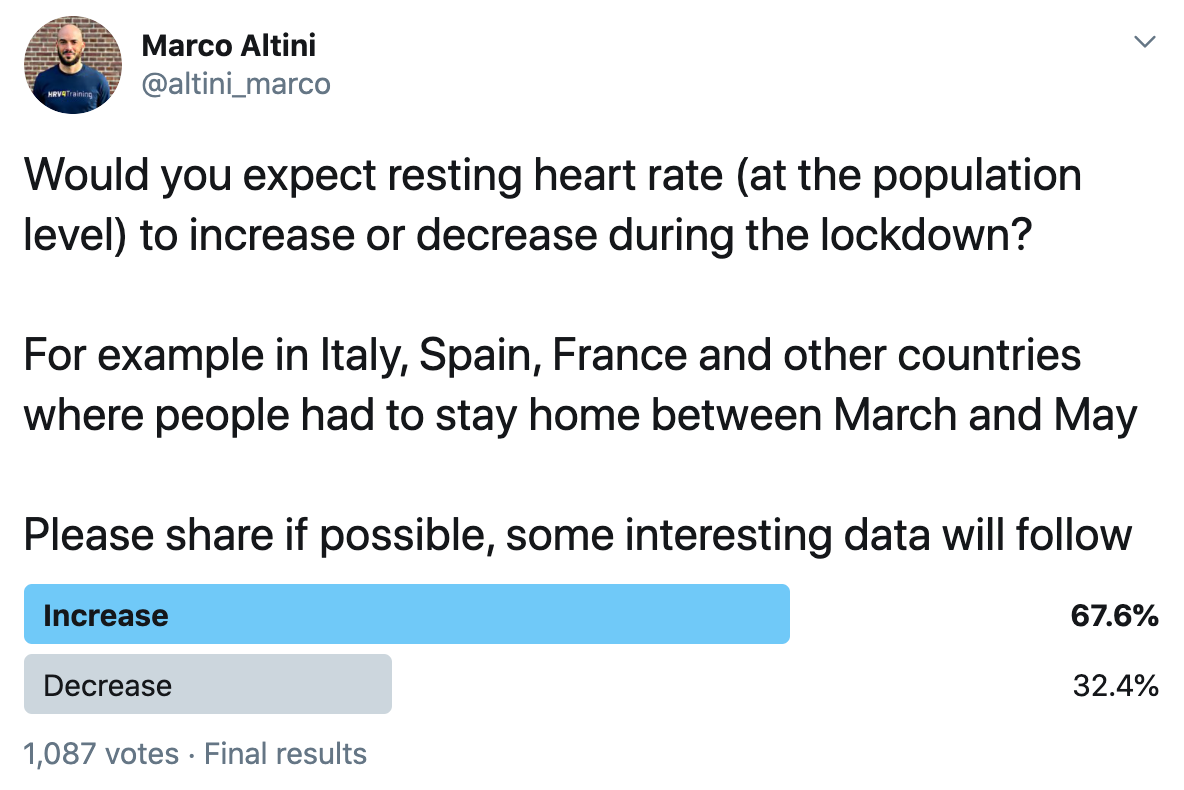The width and height of the screenshot is (1184, 790).
Task: Click the 1,087 votes count
Action: click(x=101, y=753)
